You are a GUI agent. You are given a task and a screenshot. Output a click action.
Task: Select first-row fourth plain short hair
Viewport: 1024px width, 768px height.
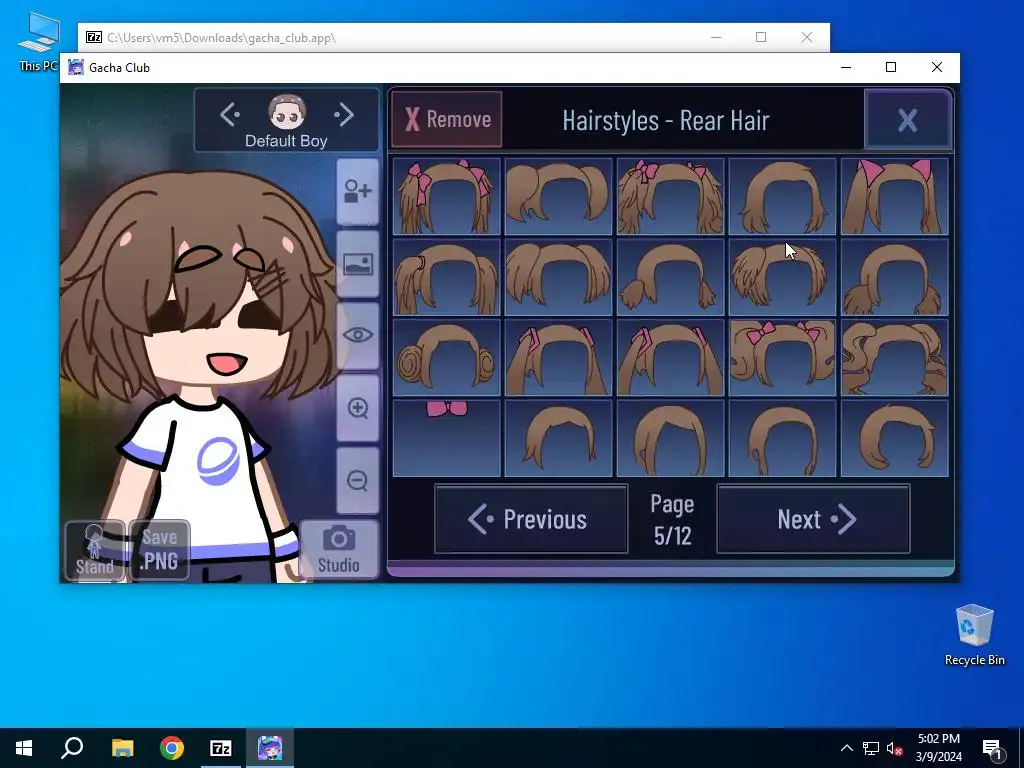coord(782,196)
